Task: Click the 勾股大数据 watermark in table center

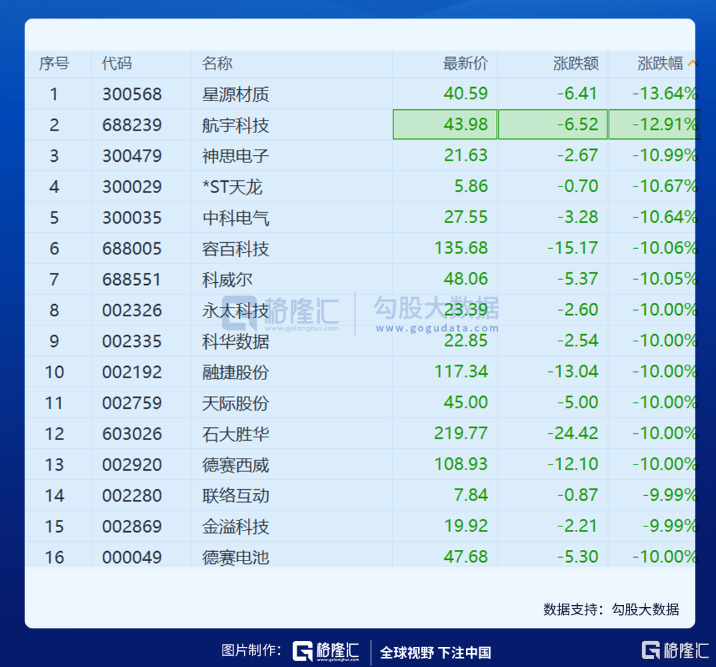Action: [x=435, y=310]
